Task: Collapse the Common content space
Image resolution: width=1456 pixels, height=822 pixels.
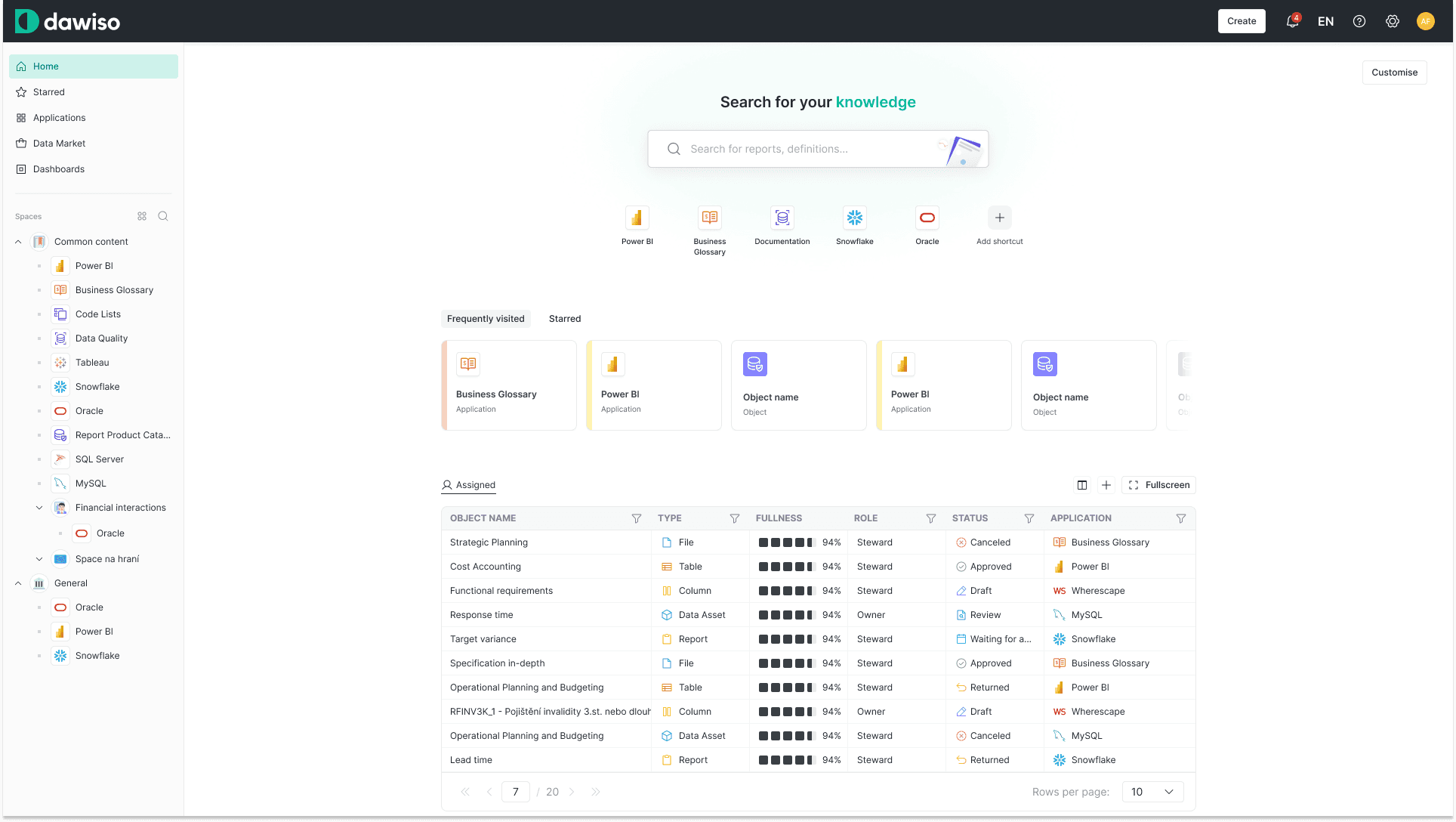Action: (x=18, y=242)
